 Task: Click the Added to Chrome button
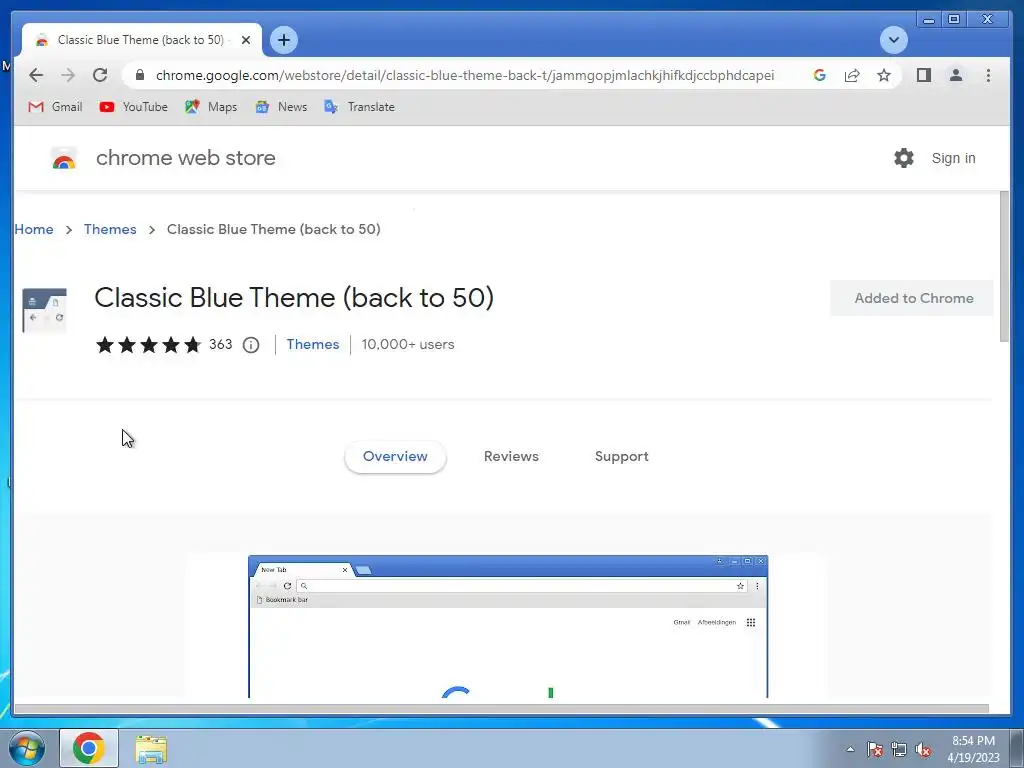(912, 298)
